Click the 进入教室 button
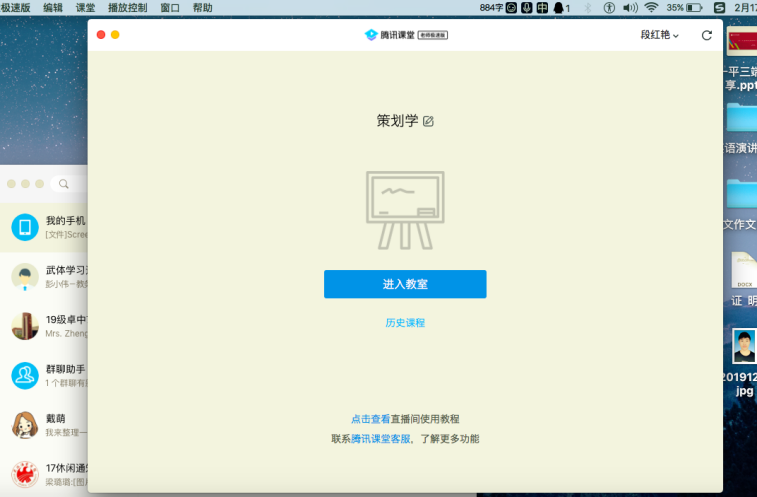Screen dimensions: 757x497 point(405,284)
